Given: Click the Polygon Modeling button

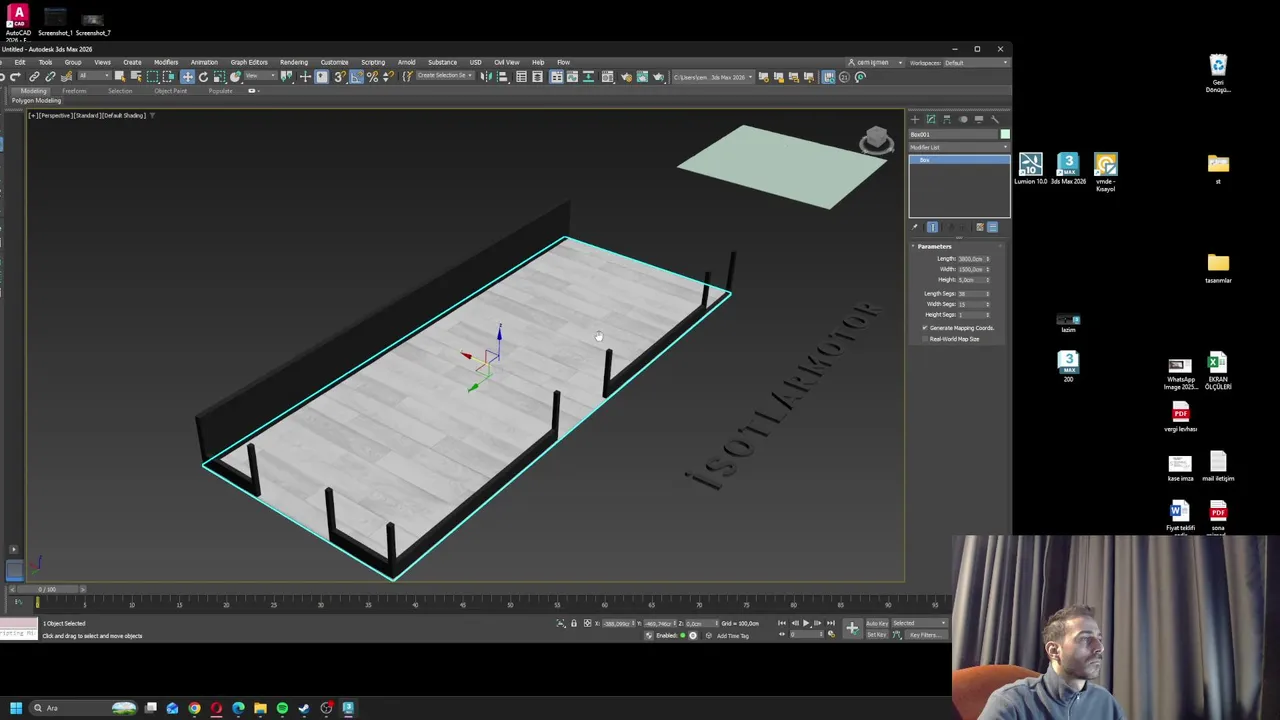Looking at the screenshot, I should point(37,101).
